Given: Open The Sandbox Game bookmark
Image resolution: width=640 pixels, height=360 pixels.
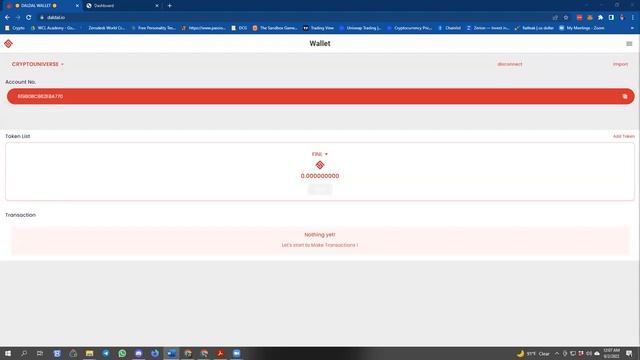Looking at the screenshot, I should point(275,28).
